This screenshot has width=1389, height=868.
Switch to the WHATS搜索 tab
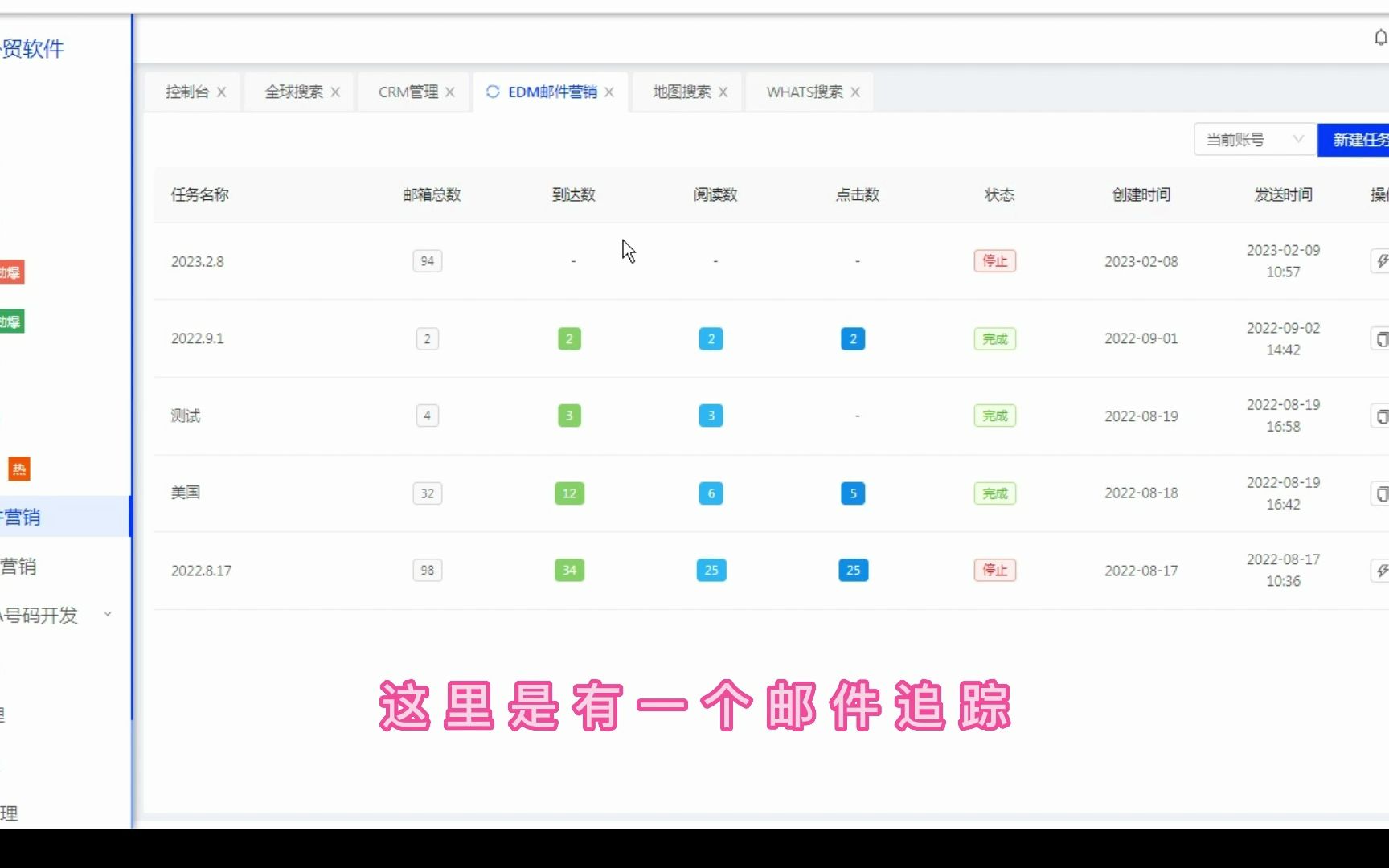[805, 92]
